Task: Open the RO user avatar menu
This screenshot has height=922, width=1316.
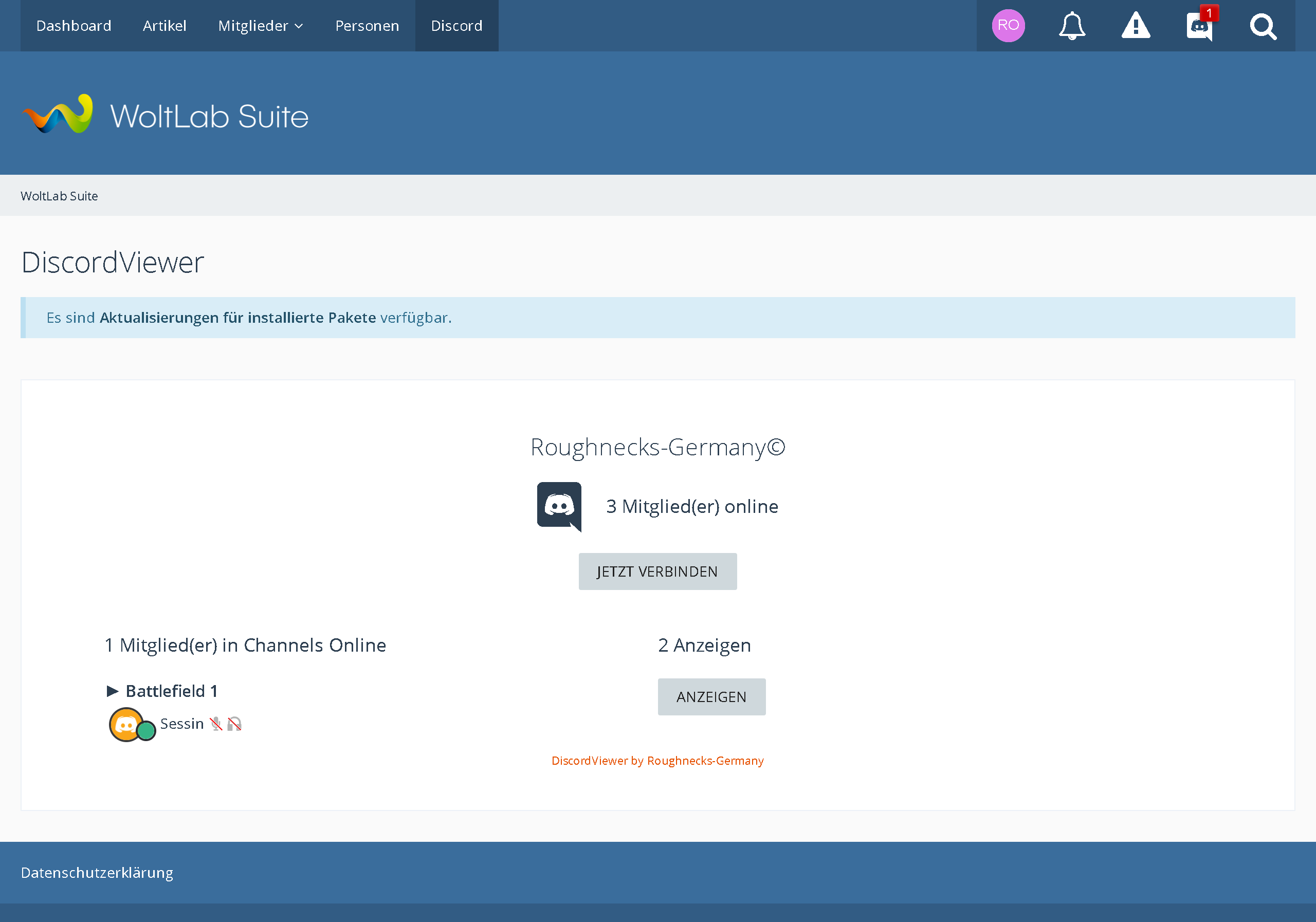Action: (x=1008, y=26)
